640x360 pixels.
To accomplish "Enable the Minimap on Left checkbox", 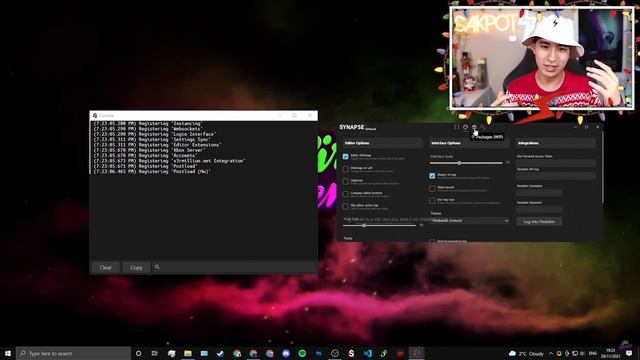I will pos(345,169).
